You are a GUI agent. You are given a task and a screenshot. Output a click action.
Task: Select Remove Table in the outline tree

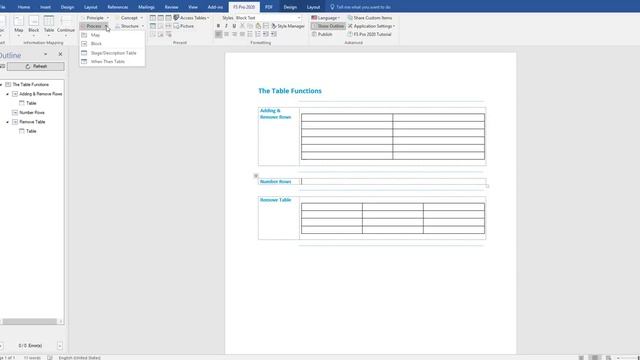pos(32,122)
